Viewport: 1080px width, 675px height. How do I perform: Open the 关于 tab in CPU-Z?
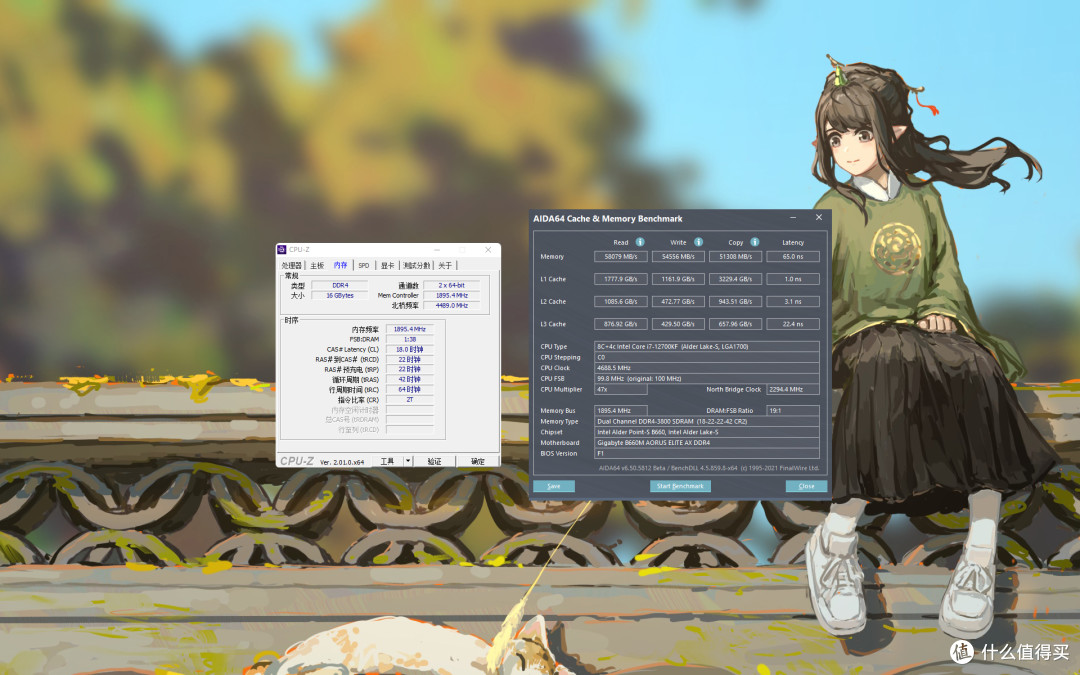coord(445,265)
